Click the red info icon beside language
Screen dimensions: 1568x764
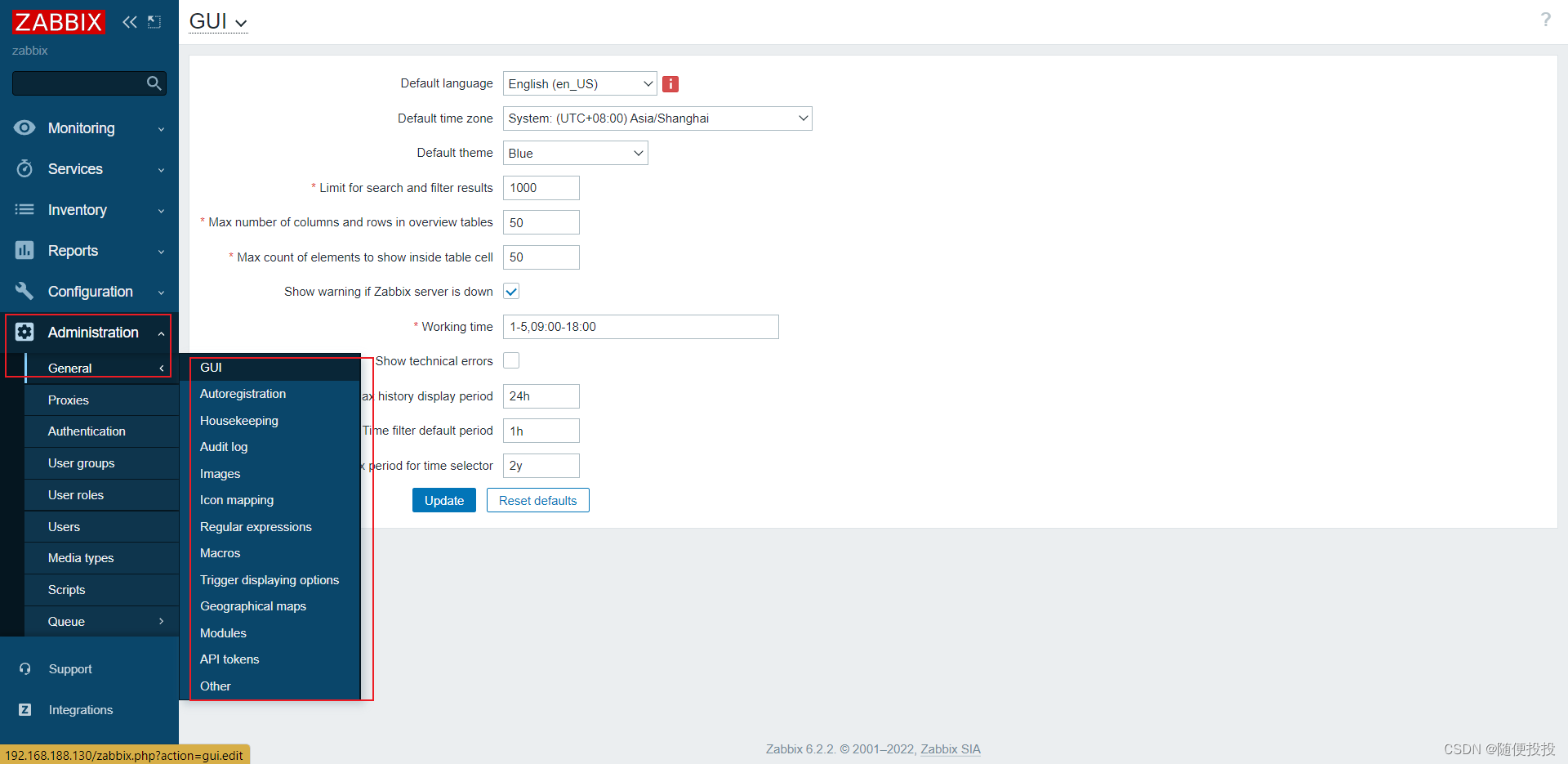pyautogui.click(x=670, y=83)
